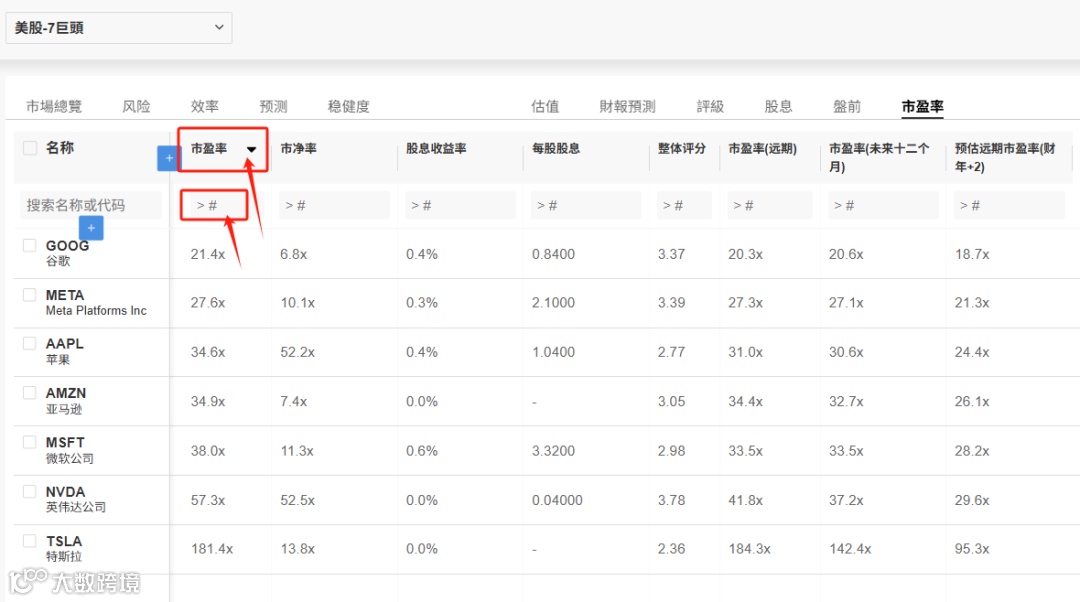Open the 股息 tab
The image size is (1080, 602).
coord(778,106)
